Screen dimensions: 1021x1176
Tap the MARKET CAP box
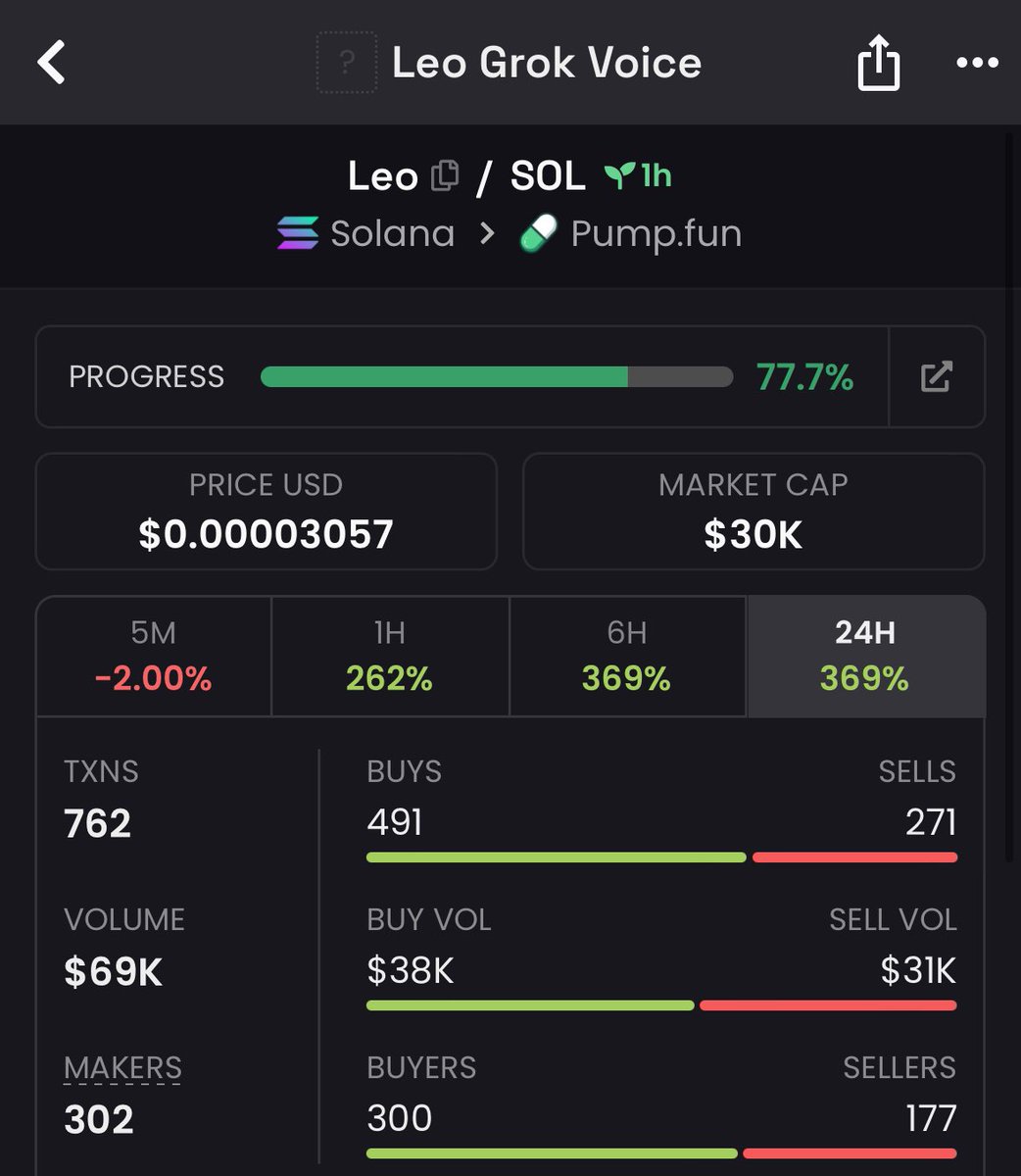click(x=754, y=511)
